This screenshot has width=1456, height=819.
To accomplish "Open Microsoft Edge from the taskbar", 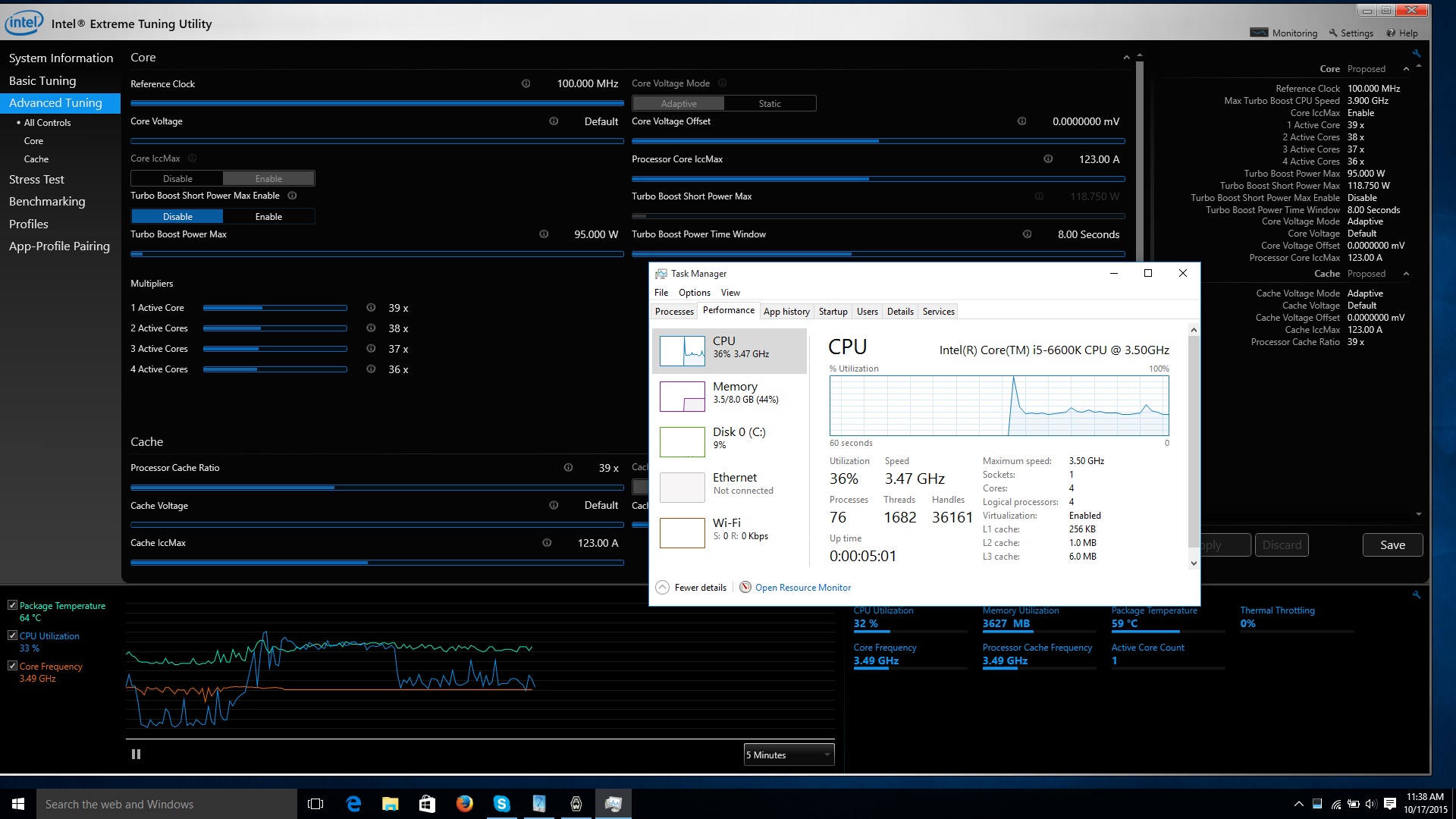I will [353, 804].
